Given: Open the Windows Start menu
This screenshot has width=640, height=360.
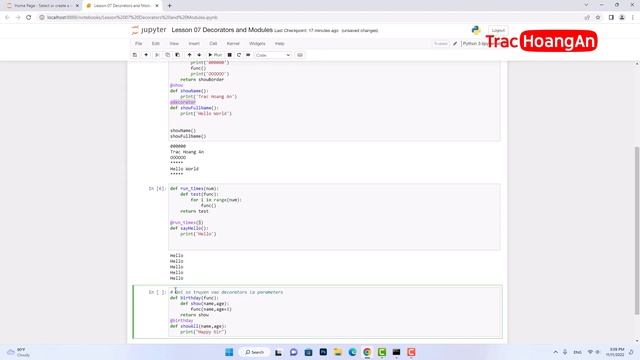Looking at the screenshot, I should tap(229, 352).
